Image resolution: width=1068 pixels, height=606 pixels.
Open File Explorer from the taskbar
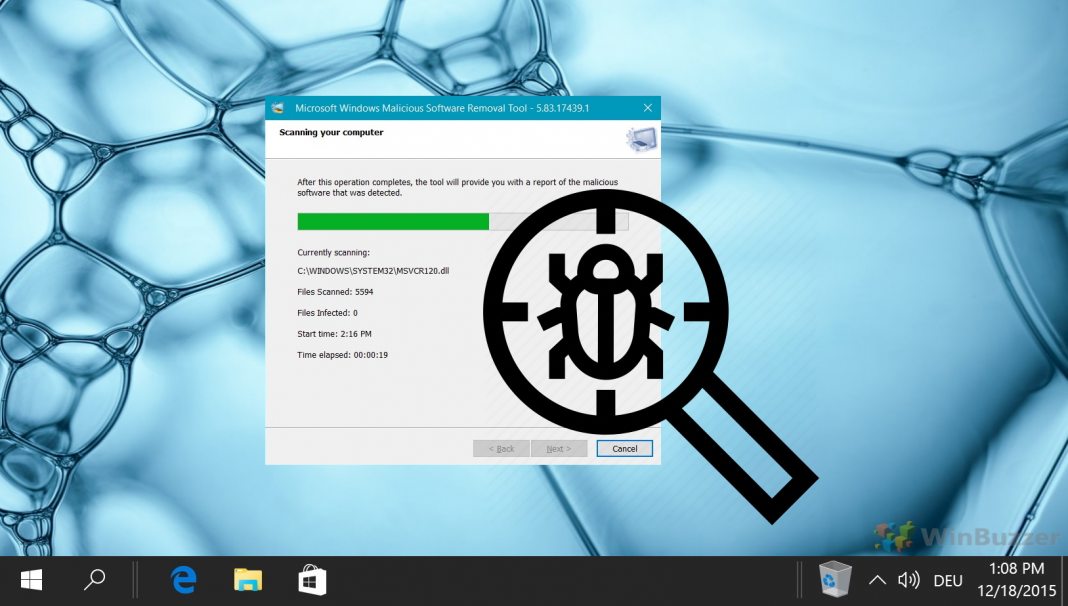pos(247,580)
